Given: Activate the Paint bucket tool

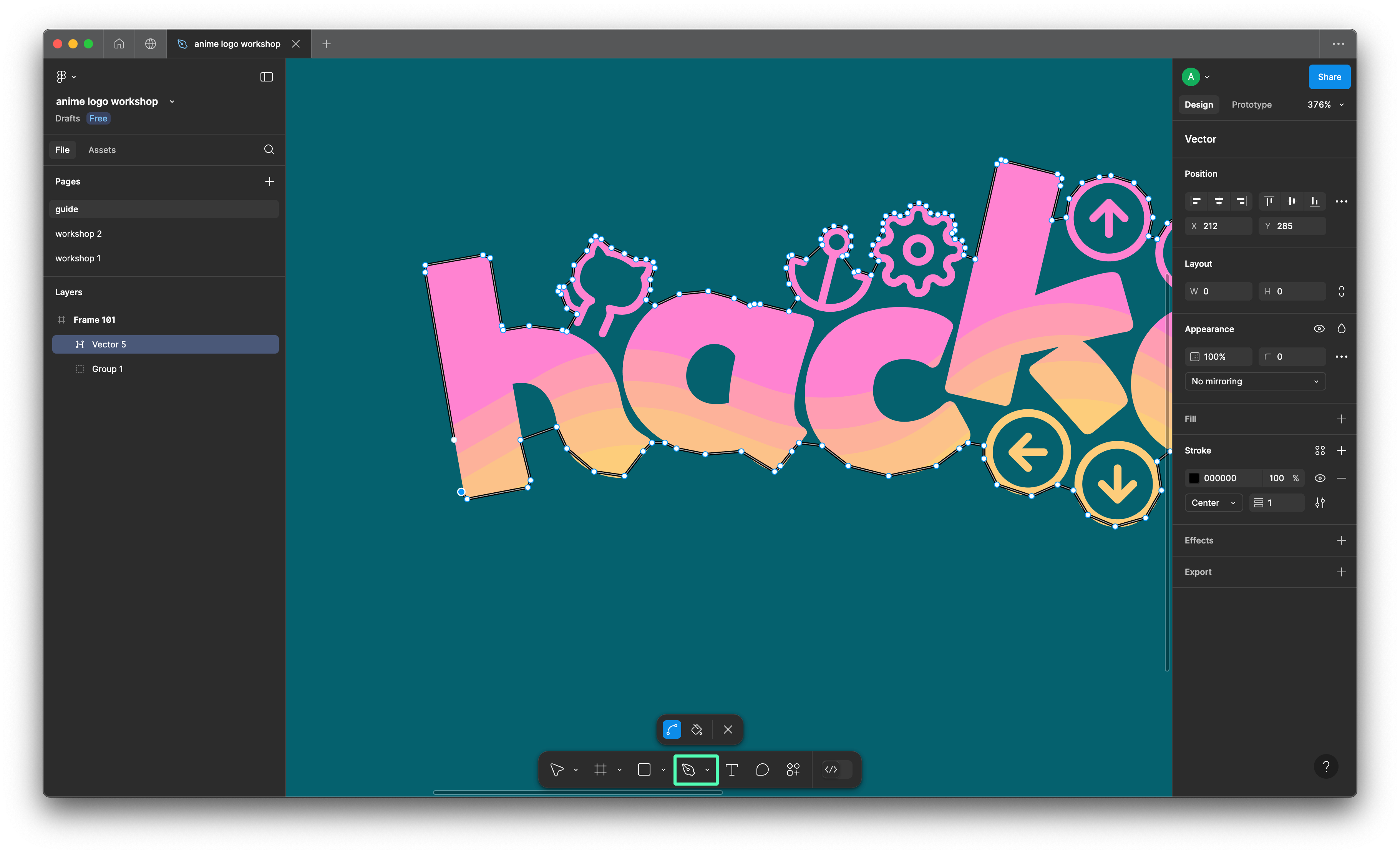Looking at the screenshot, I should click(x=697, y=729).
